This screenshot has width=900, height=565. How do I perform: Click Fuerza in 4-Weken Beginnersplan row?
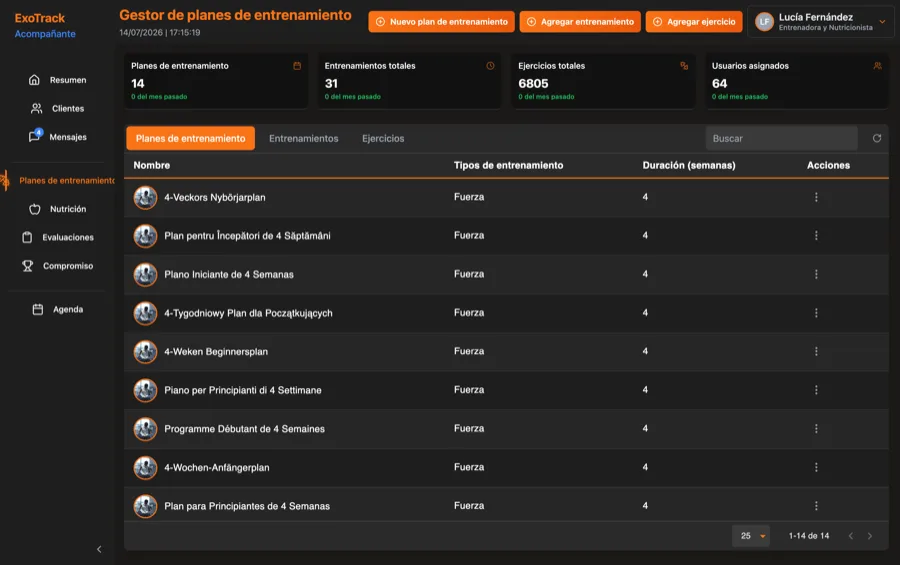click(469, 351)
